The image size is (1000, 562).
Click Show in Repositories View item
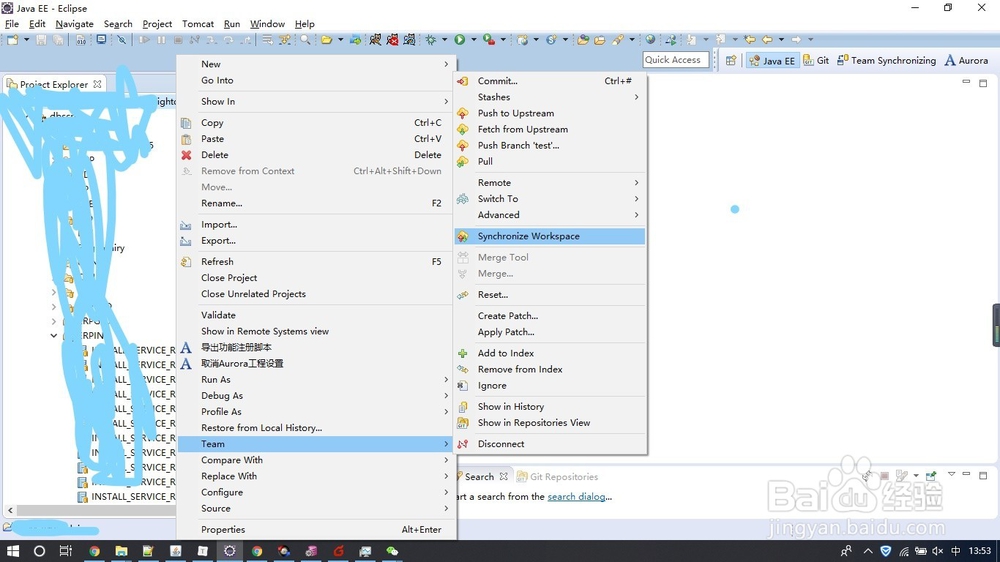[550, 423]
